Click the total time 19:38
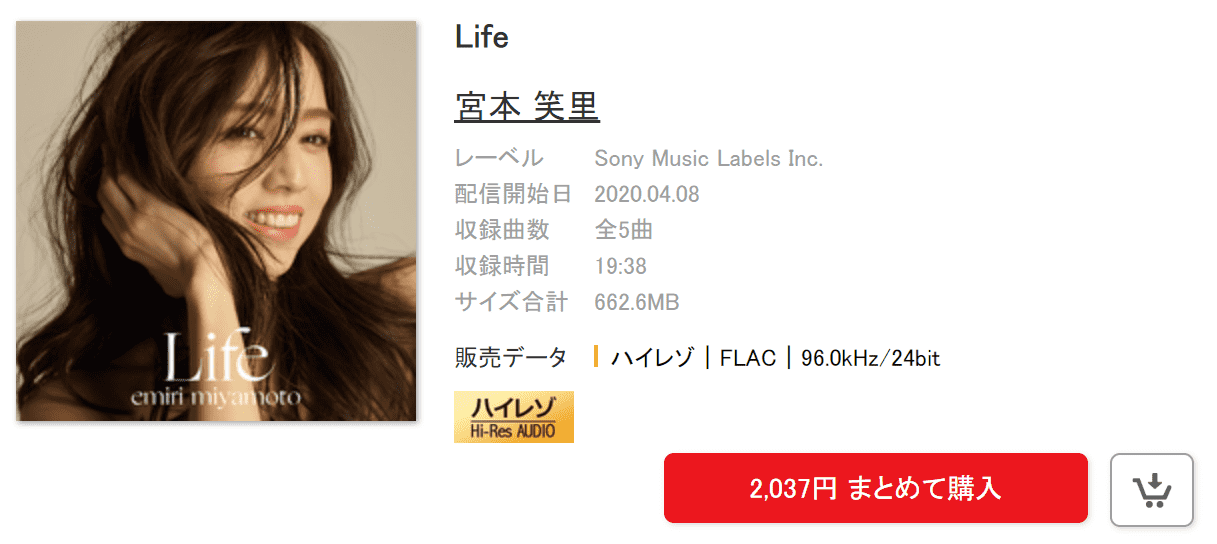The width and height of the screenshot is (1217, 544). point(621,266)
